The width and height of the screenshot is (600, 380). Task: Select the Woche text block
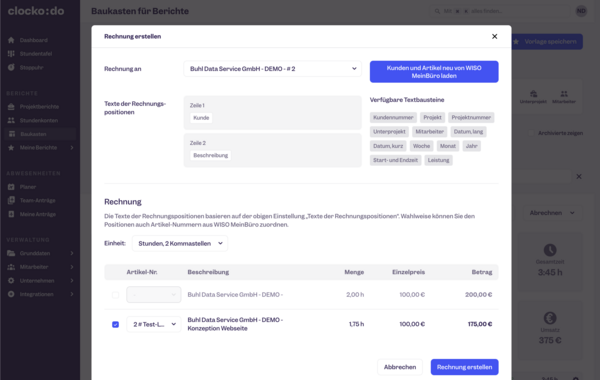[x=421, y=146]
